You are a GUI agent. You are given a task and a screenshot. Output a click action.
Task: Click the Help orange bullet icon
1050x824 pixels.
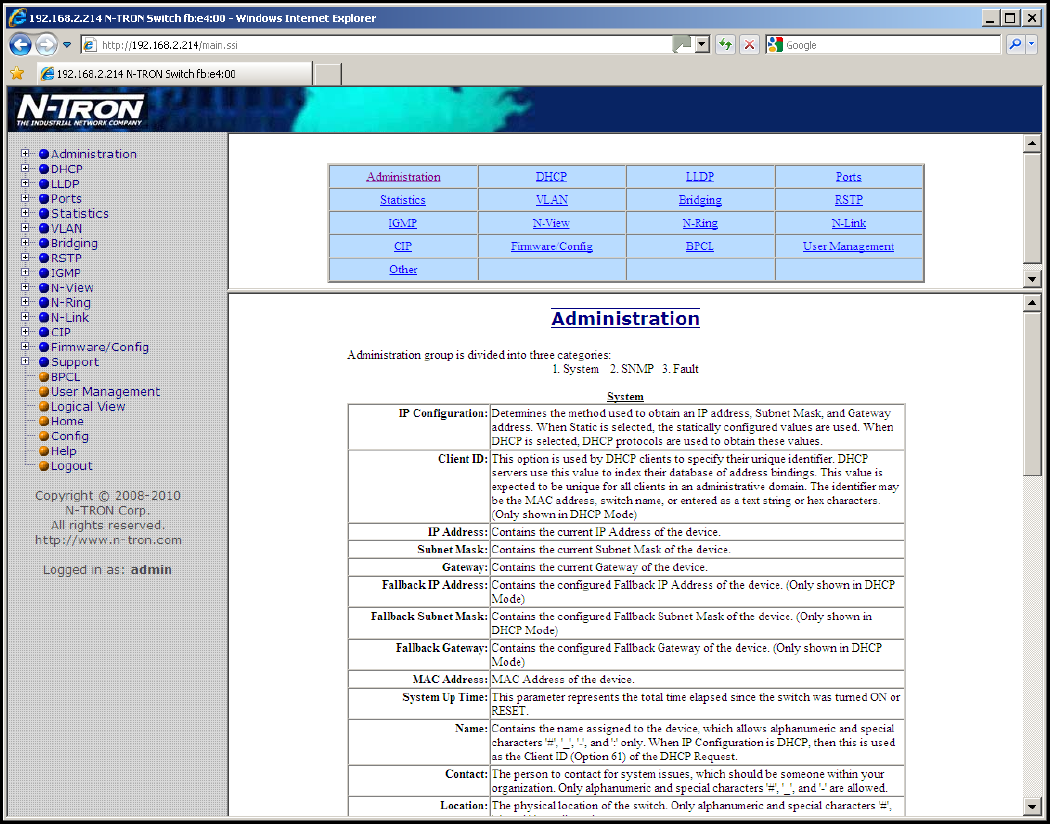[44, 451]
